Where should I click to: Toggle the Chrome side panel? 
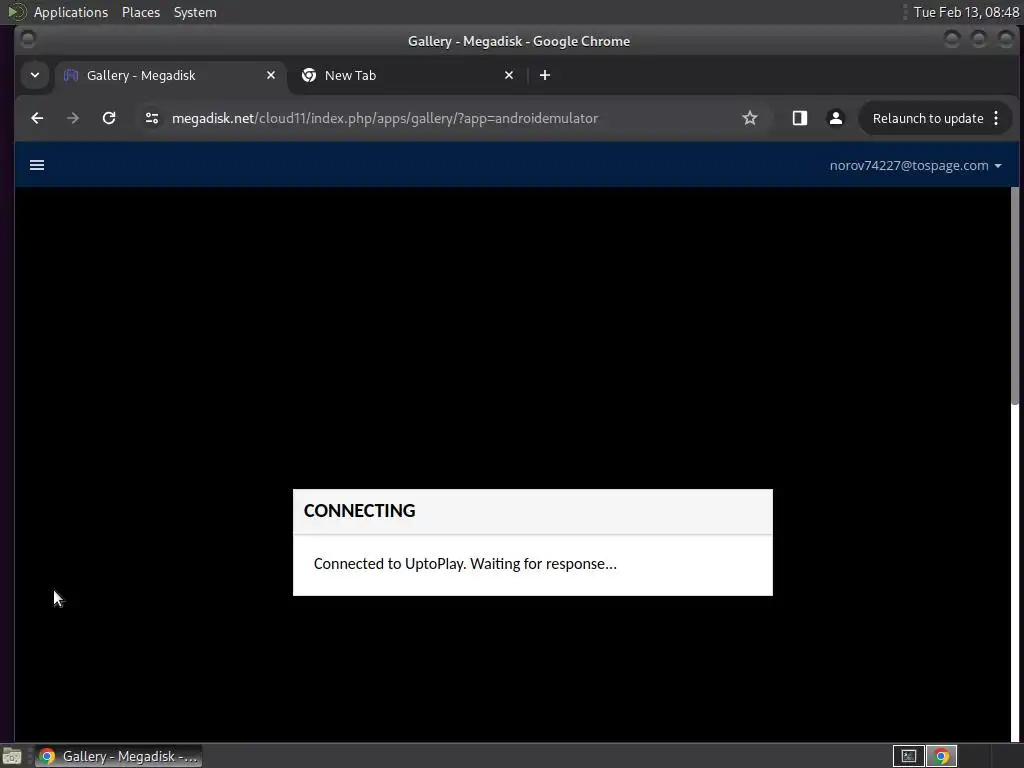(x=799, y=118)
